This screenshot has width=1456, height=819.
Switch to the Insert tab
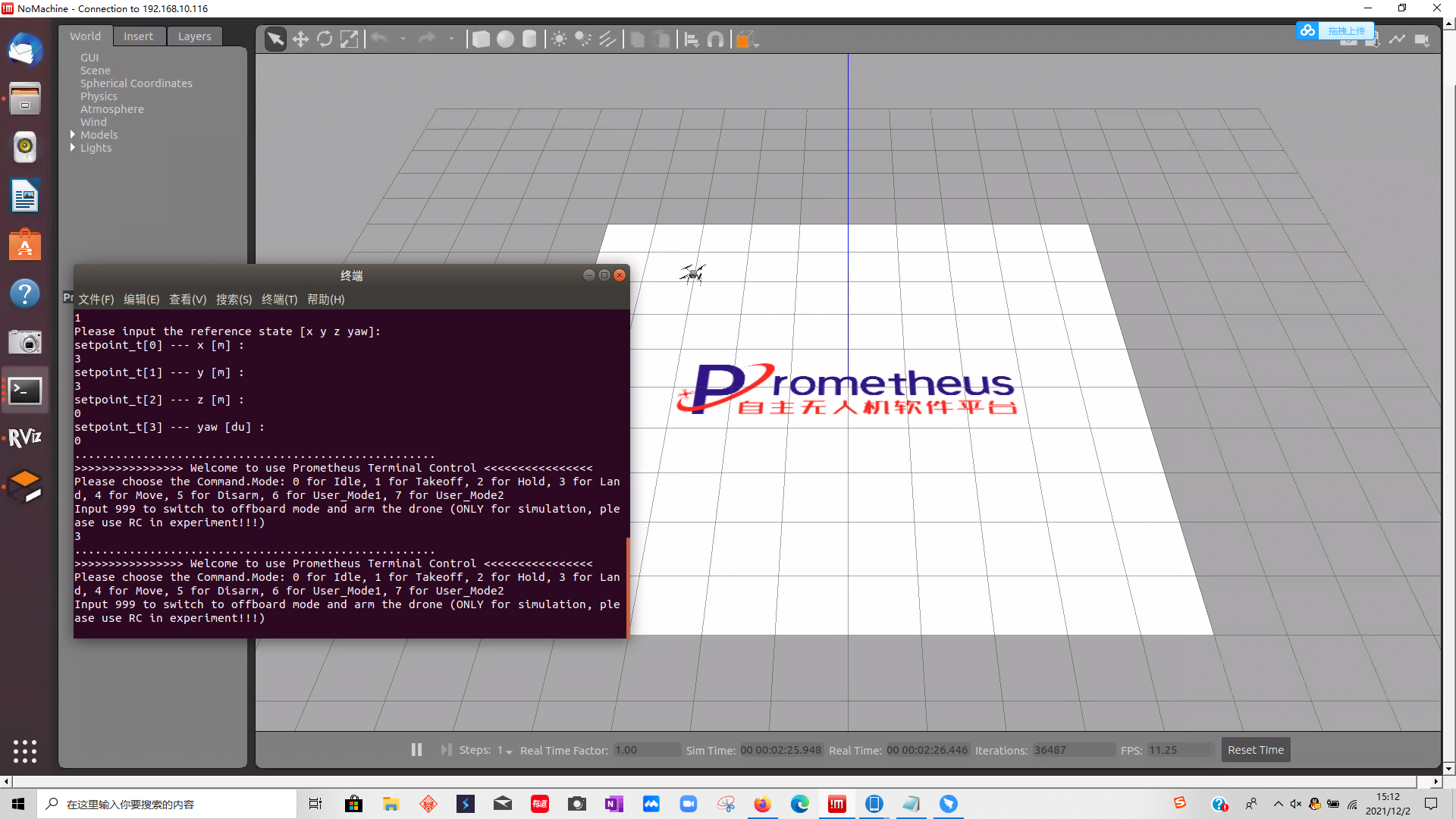[138, 36]
